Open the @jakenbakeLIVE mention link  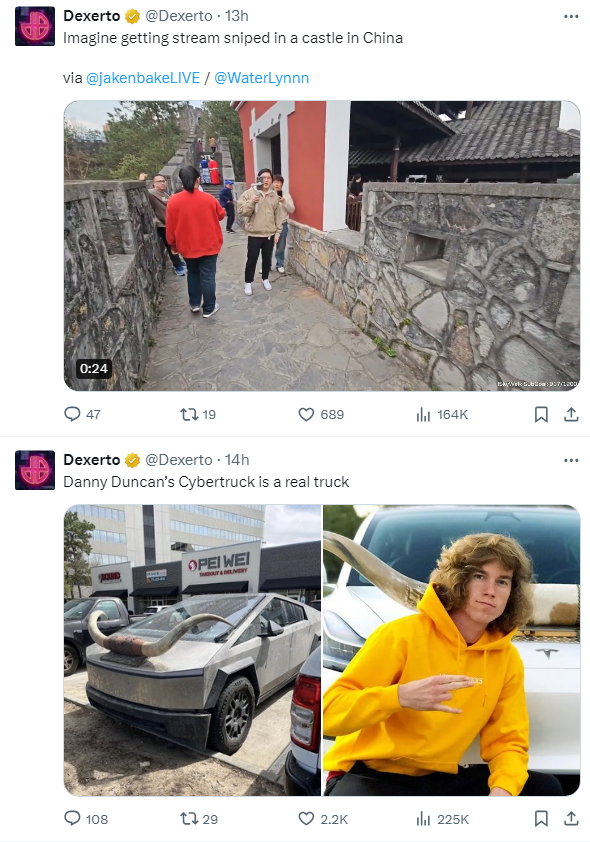click(143, 78)
